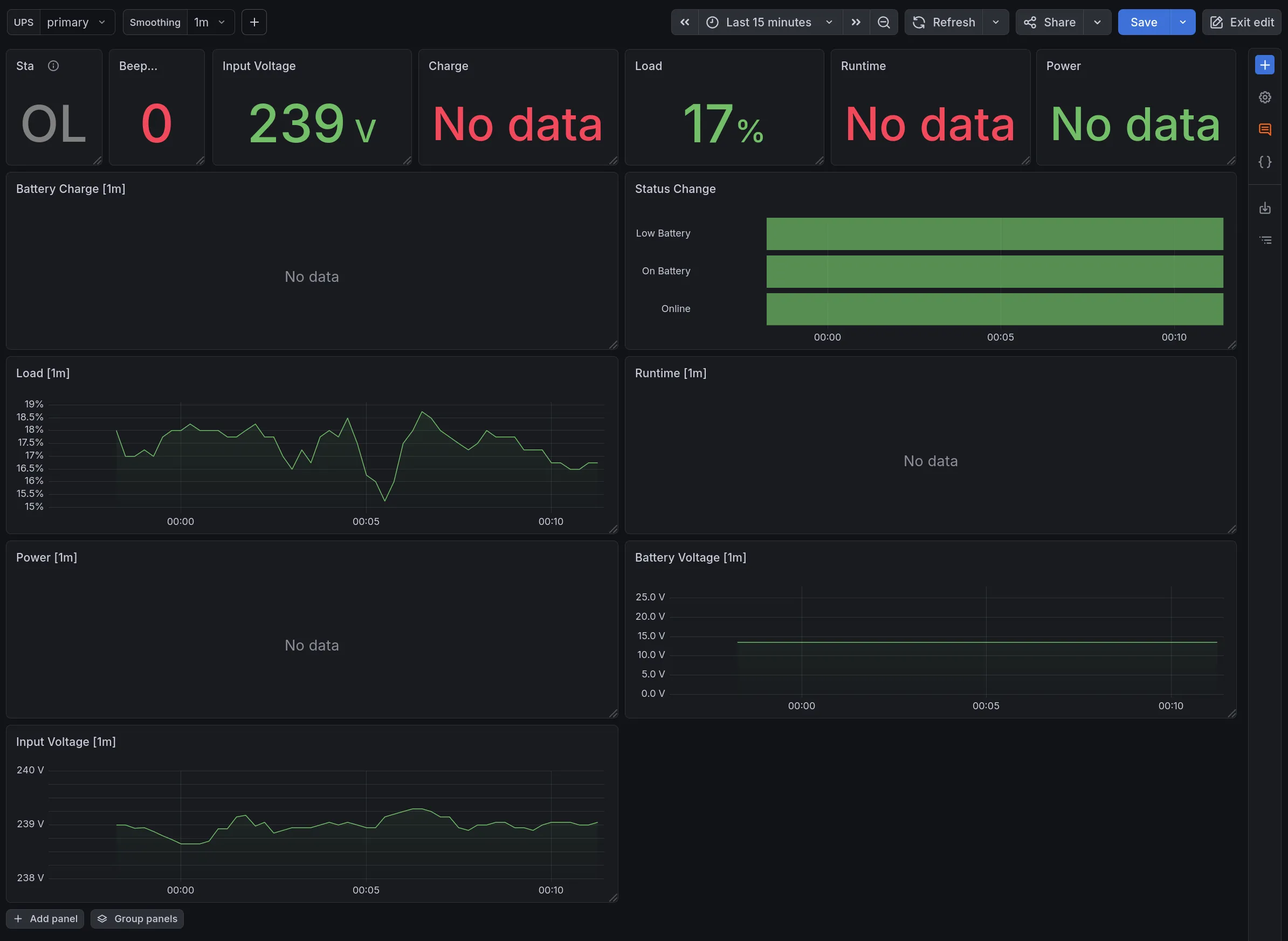Click resize handle of Battery Charge [1m] panel
Screen dimensions: 1288x941
tap(614, 345)
